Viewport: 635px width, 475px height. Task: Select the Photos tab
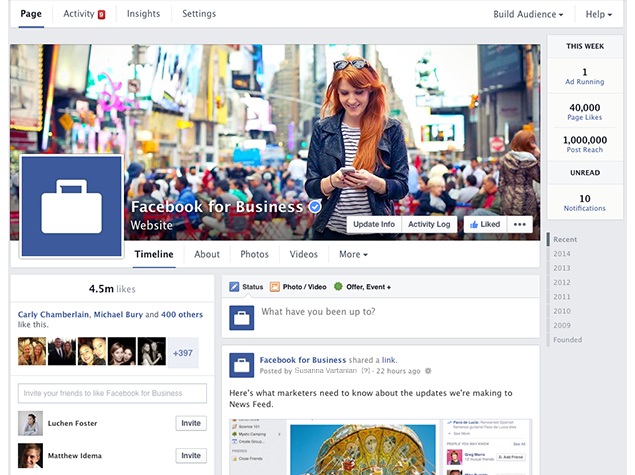tap(254, 254)
